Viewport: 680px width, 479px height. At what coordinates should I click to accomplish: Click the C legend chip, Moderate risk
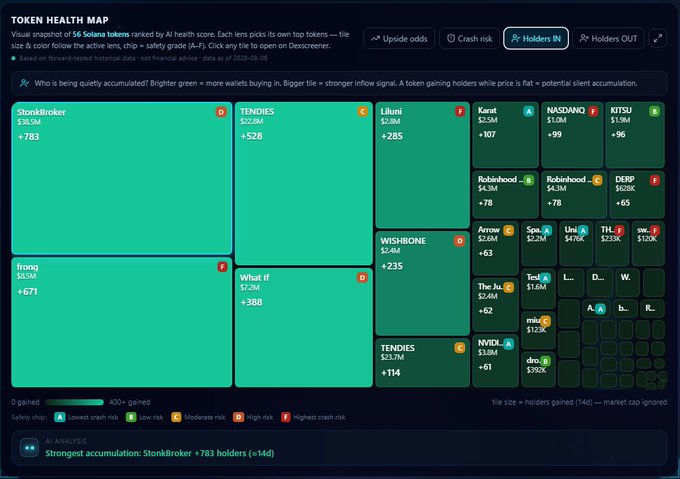tap(176, 417)
